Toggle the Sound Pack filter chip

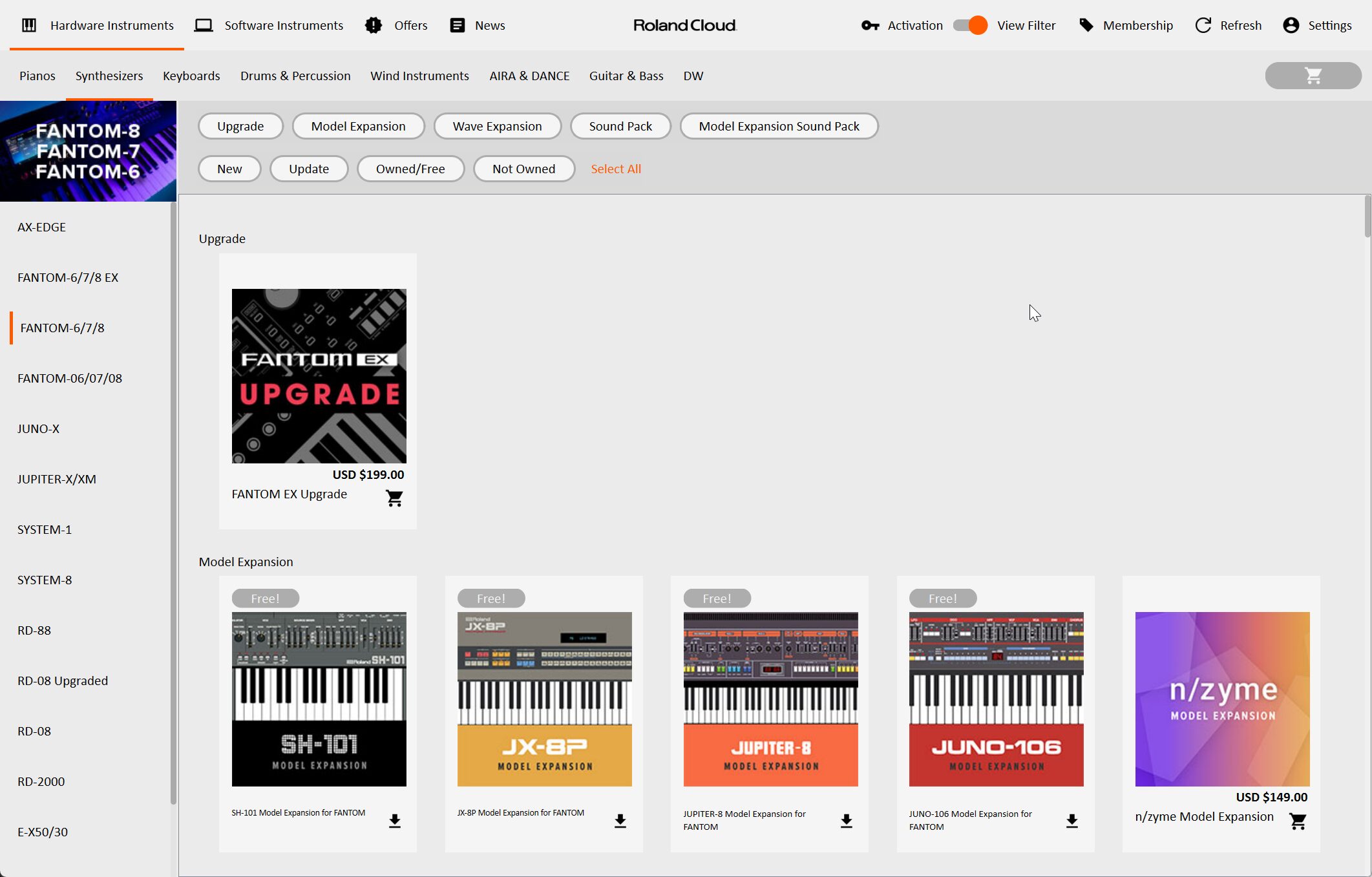pyautogui.click(x=620, y=126)
